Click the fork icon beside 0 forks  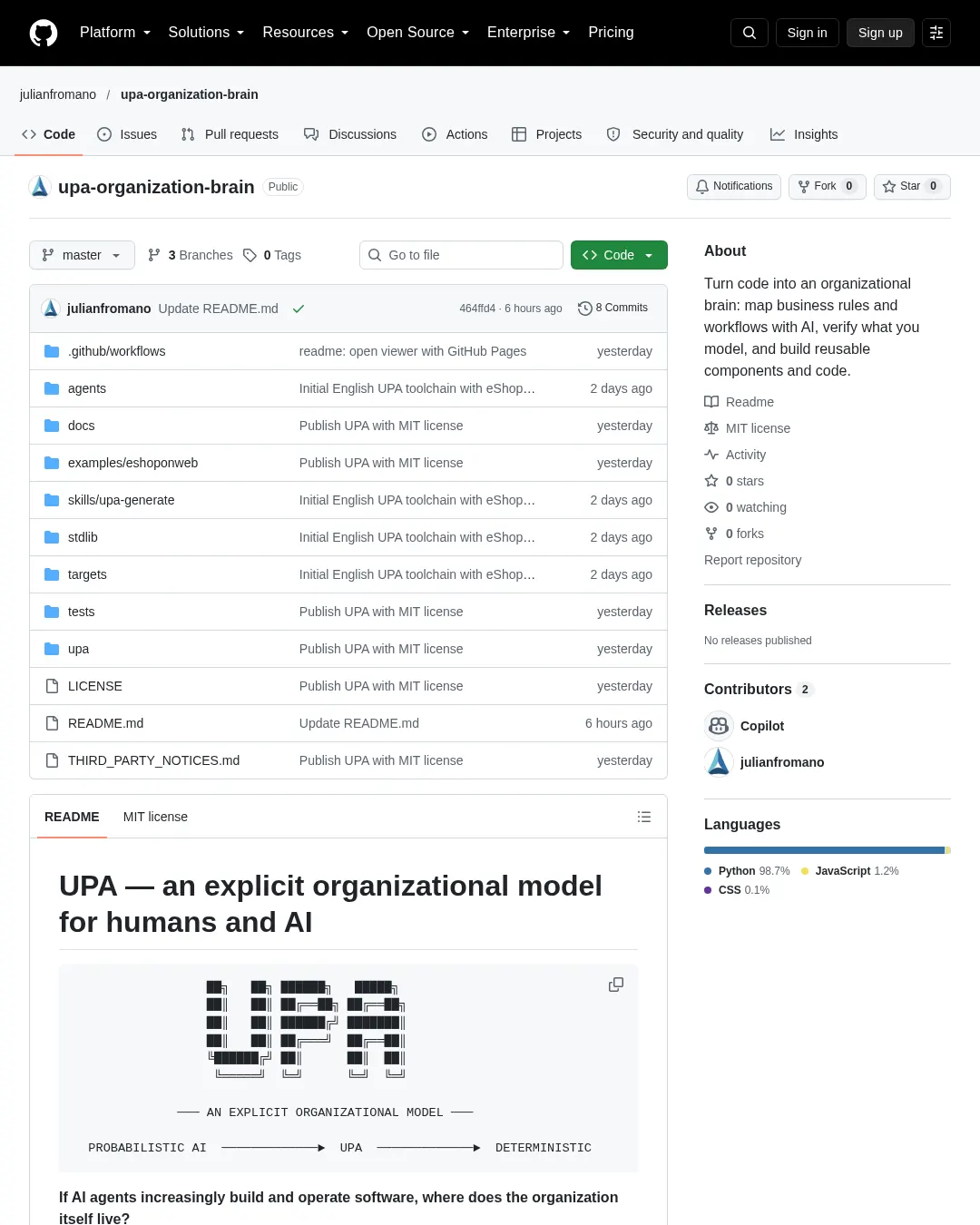point(711,534)
